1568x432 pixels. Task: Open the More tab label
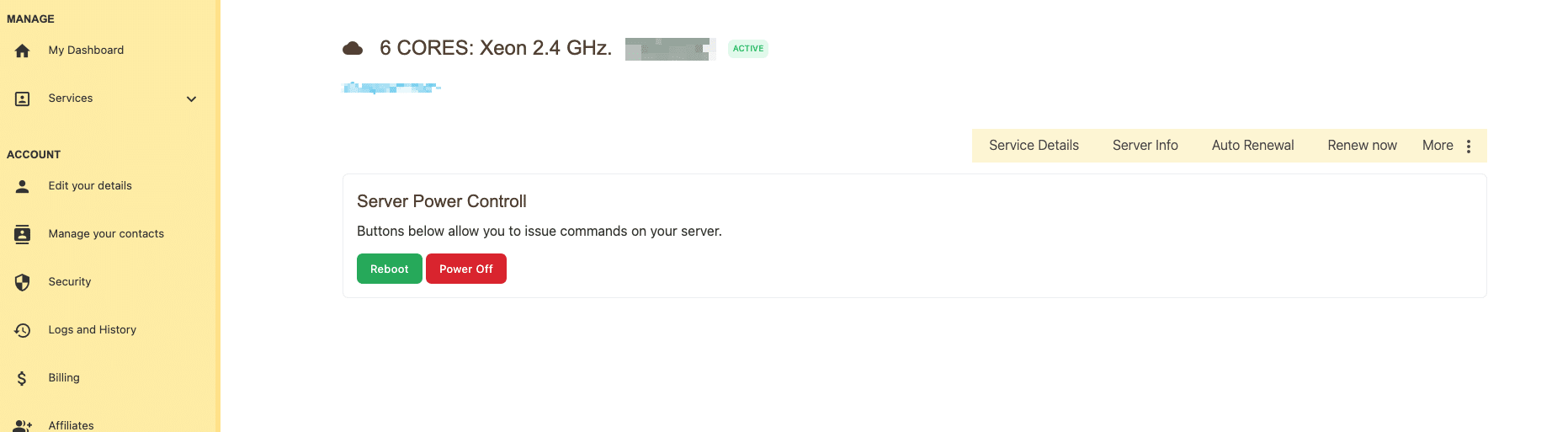click(1438, 146)
